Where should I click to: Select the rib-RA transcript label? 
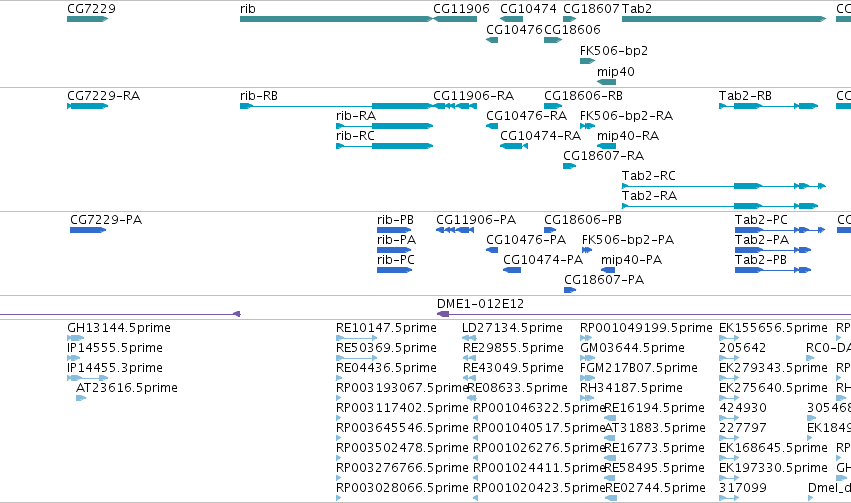click(356, 116)
